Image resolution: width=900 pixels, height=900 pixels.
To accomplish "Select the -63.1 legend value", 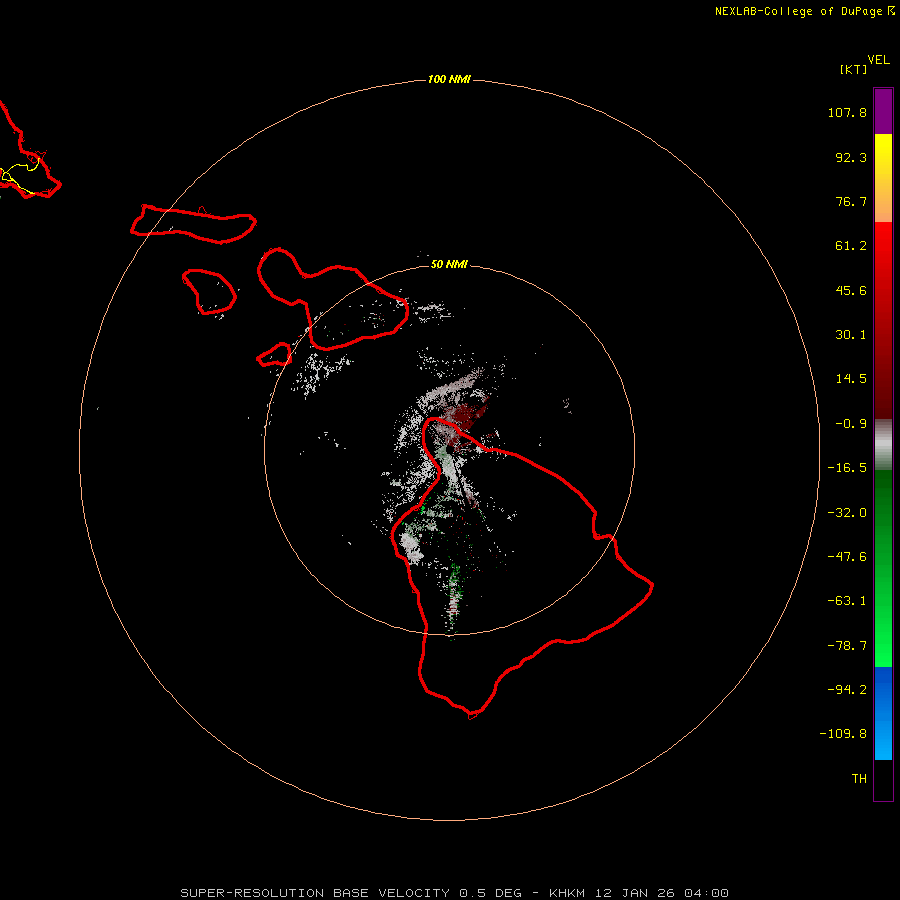I will click(847, 601).
